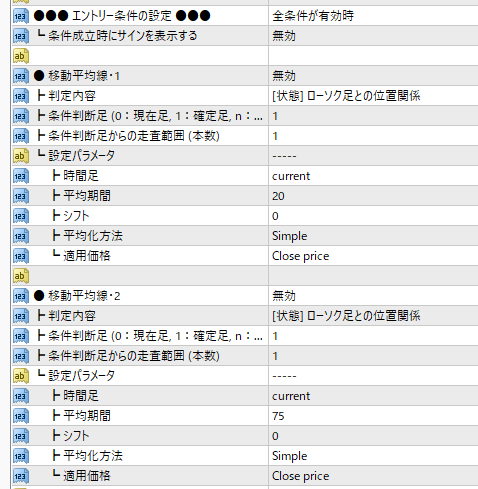The height and width of the screenshot is (489, 478).
Task: Click the 123 icon beside 移動平均線・1
Action: (21, 76)
